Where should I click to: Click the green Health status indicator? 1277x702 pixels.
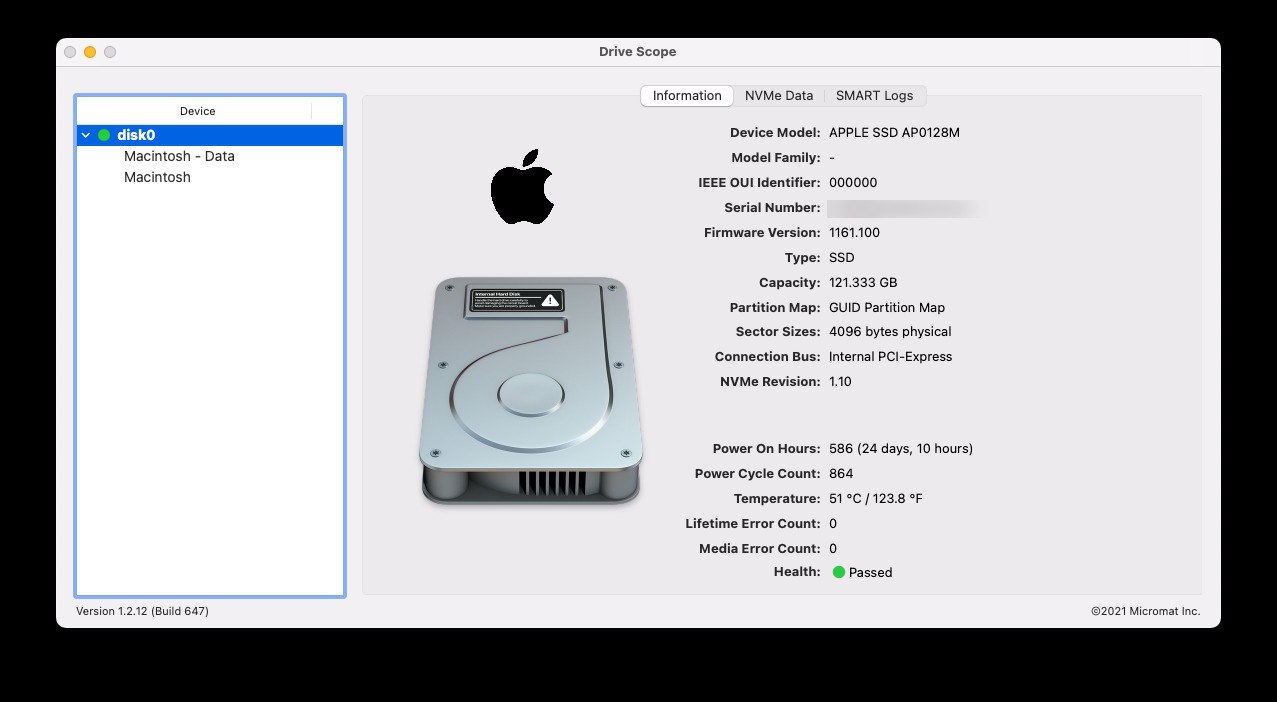point(839,572)
